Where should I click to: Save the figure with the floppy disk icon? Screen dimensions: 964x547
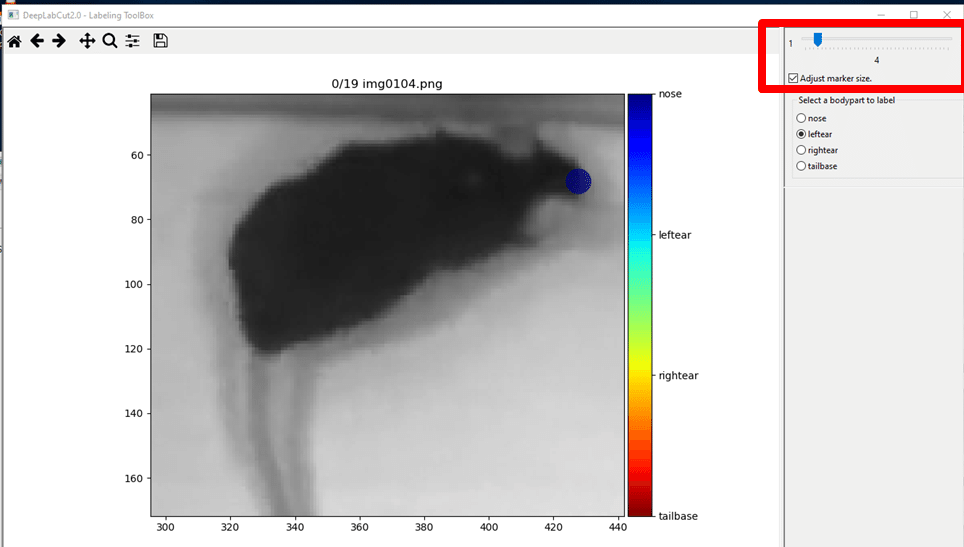[x=160, y=41]
